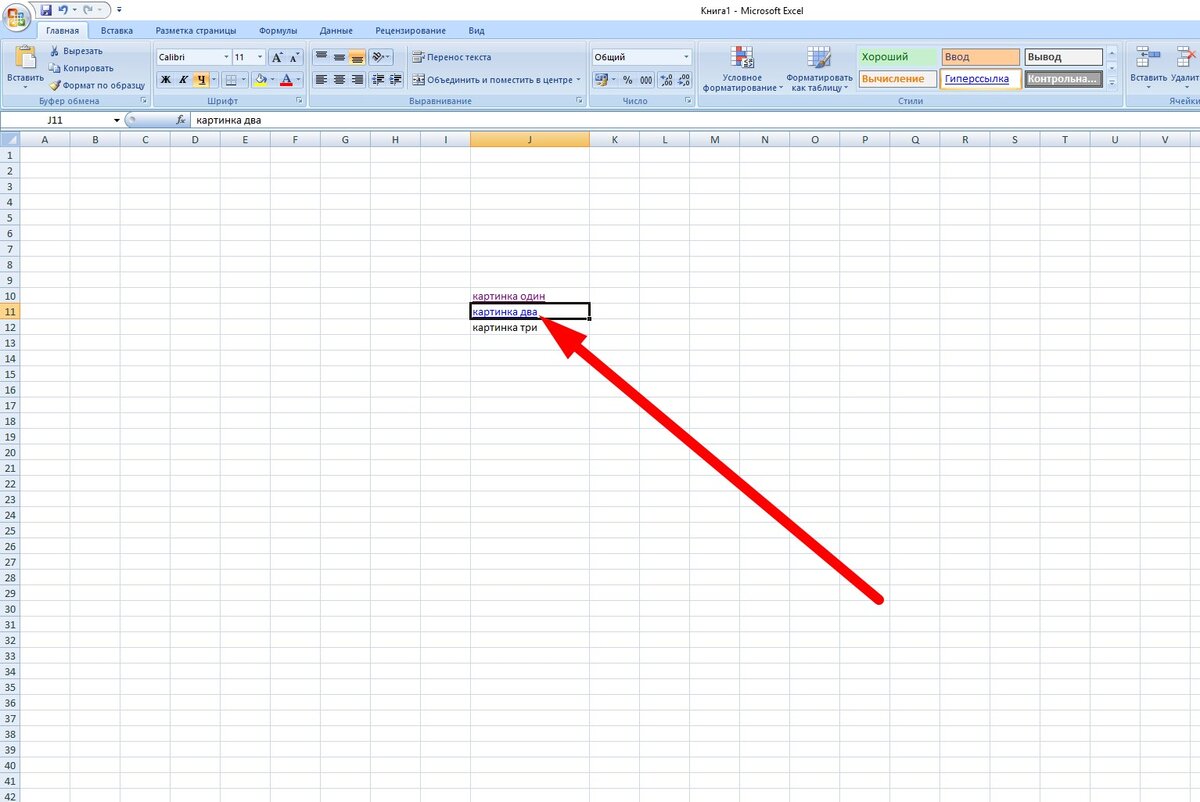Expand Name Box dropdown arrow
The width and height of the screenshot is (1200, 802).
pos(117,120)
